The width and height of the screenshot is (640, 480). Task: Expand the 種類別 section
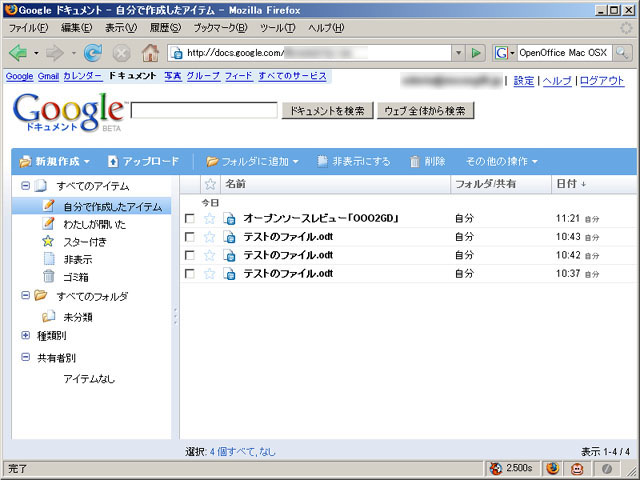[x=25, y=336]
